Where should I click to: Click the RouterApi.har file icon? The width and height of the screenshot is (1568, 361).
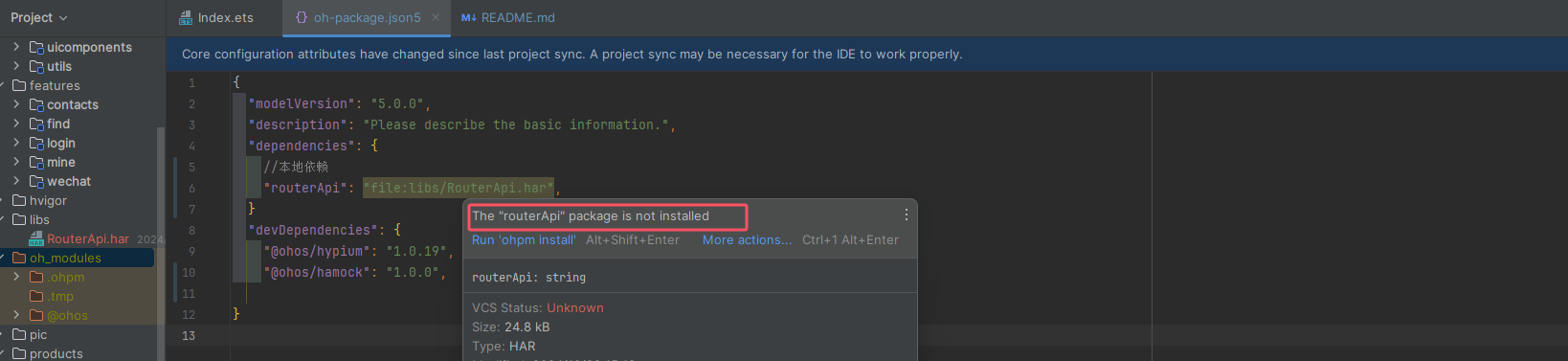(x=36, y=238)
